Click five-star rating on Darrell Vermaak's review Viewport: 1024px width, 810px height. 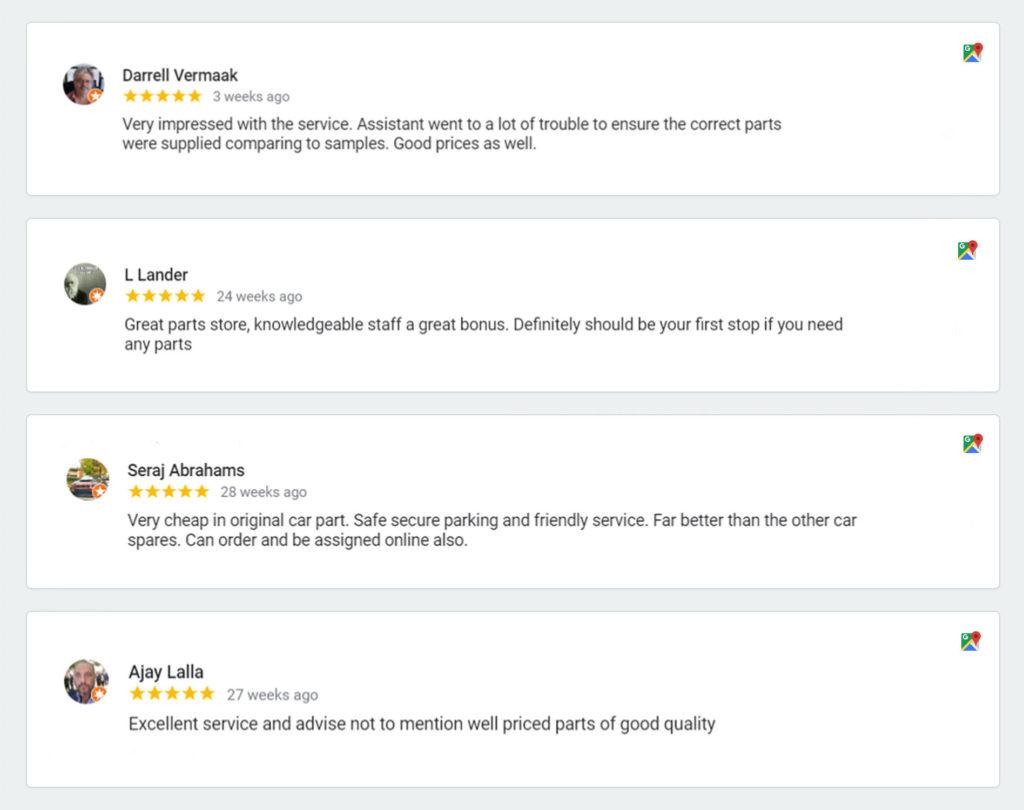pyautogui.click(x=162, y=96)
